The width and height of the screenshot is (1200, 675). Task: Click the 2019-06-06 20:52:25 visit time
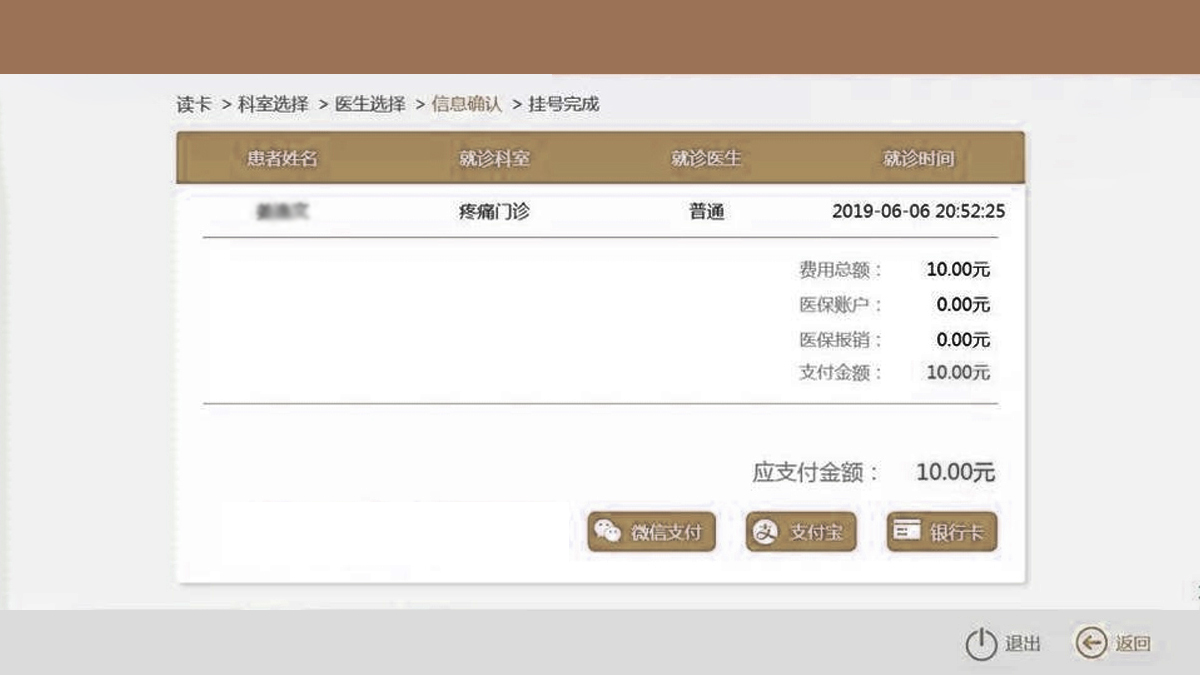(918, 212)
